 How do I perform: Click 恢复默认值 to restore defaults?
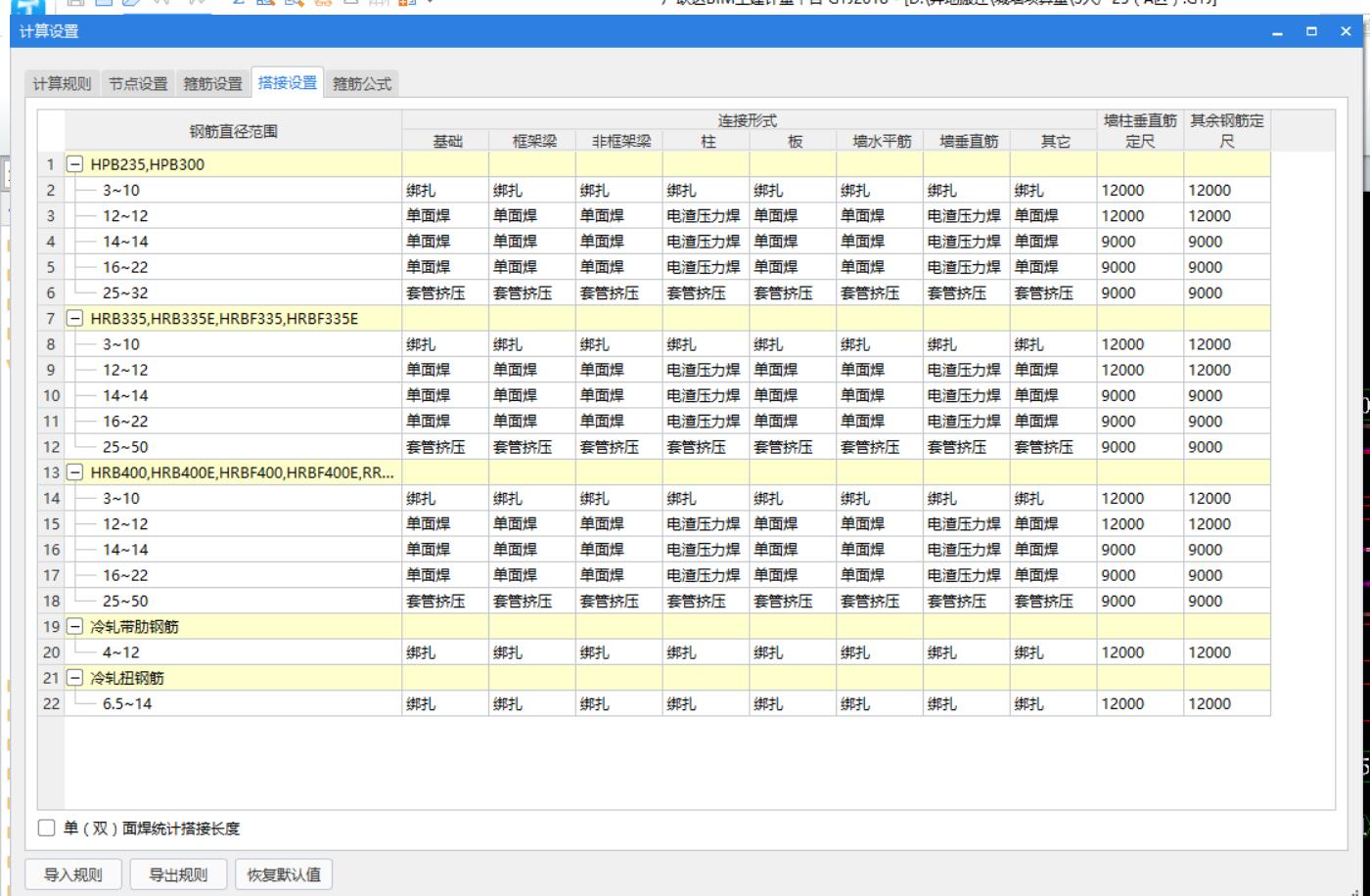click(284, 874)
